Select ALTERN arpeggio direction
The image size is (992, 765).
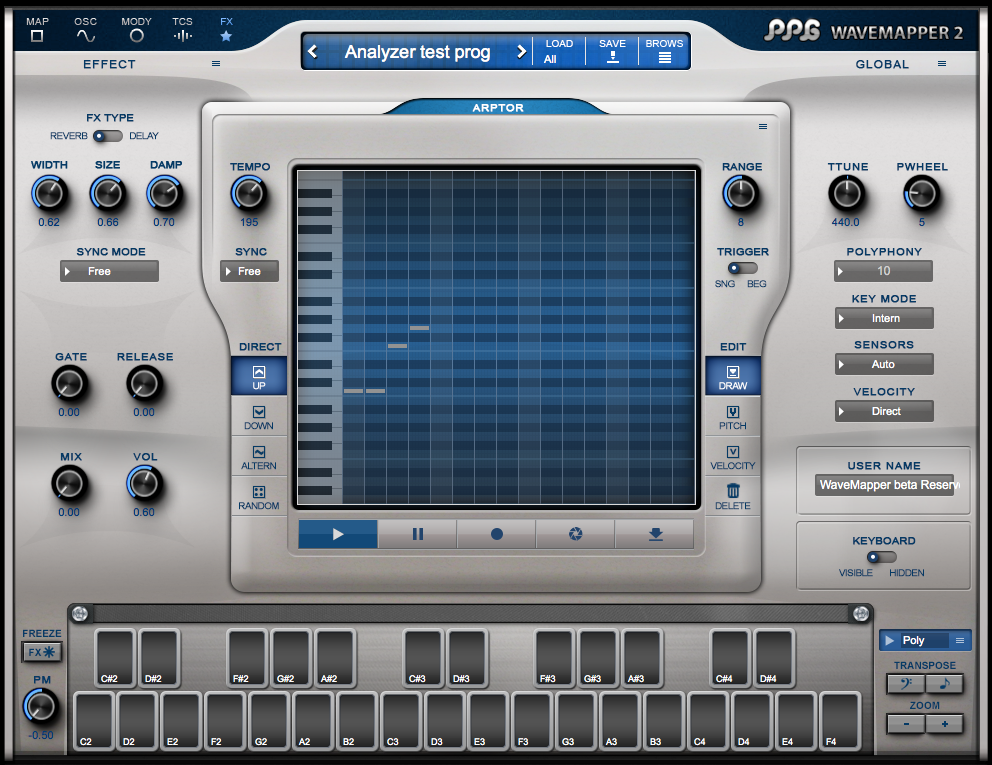coord(259,457)
